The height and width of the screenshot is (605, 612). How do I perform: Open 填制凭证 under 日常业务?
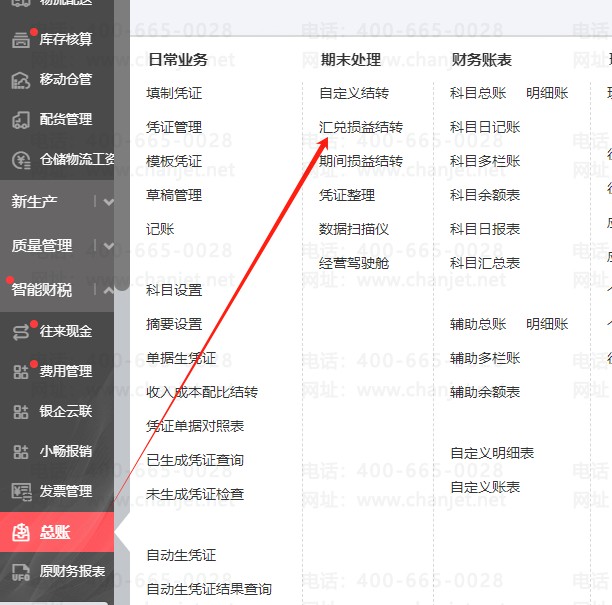174,93
